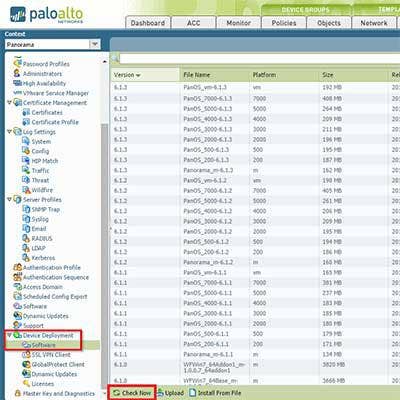Click the Licenses key icon

26,384
